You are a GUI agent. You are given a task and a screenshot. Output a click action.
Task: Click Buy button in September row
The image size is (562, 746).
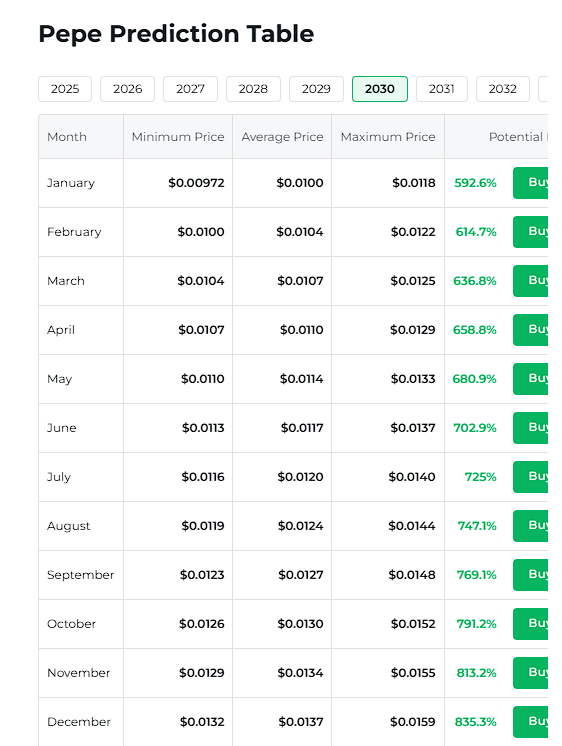531,575
